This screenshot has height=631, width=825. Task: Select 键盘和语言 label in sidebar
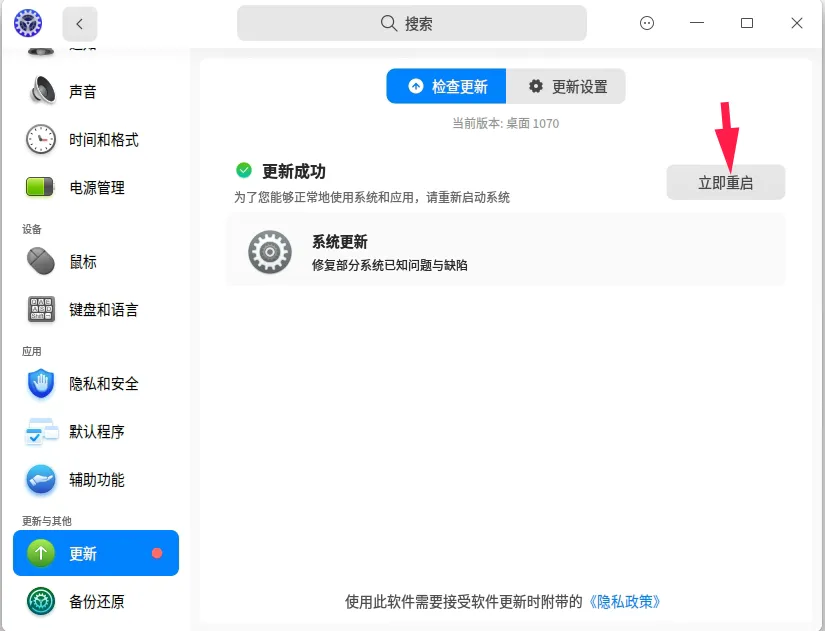tap(104, 310)
